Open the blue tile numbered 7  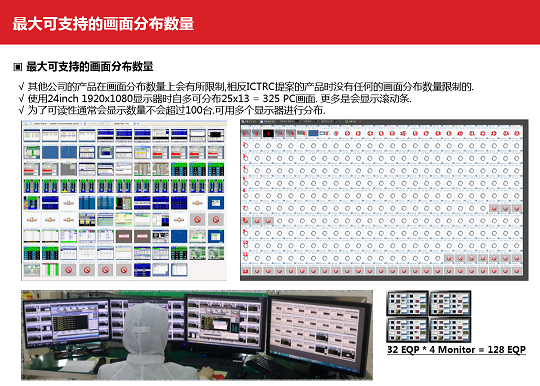[313, 133]
